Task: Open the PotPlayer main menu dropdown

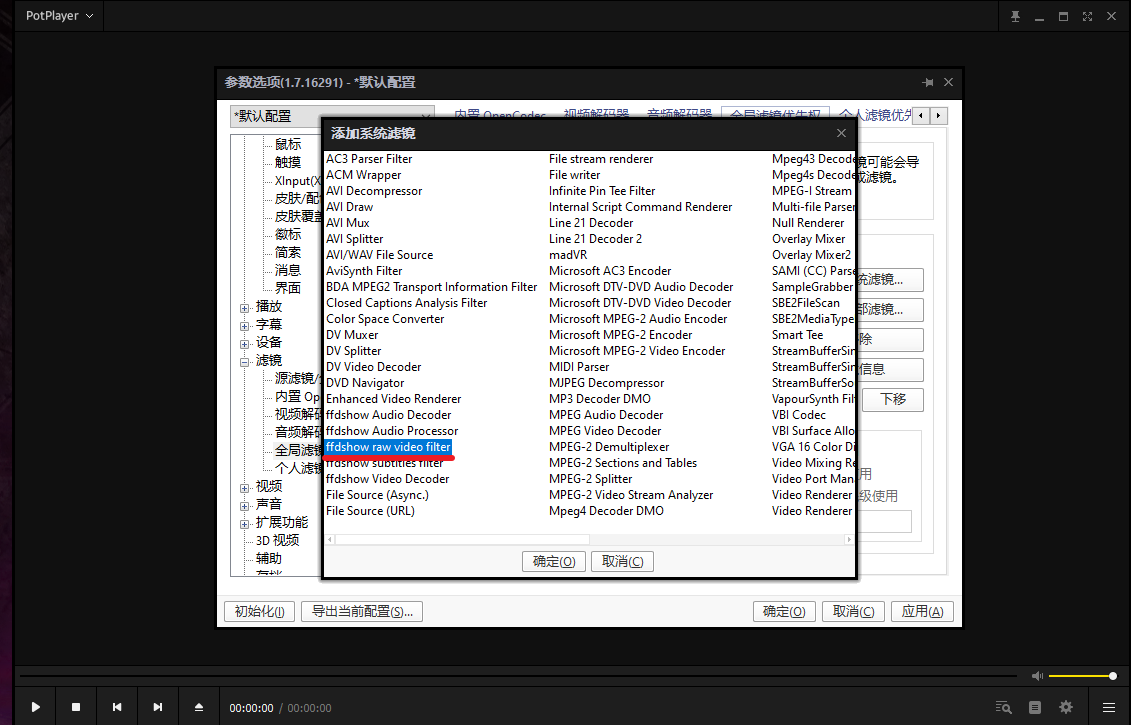Action: coord(60,16)
